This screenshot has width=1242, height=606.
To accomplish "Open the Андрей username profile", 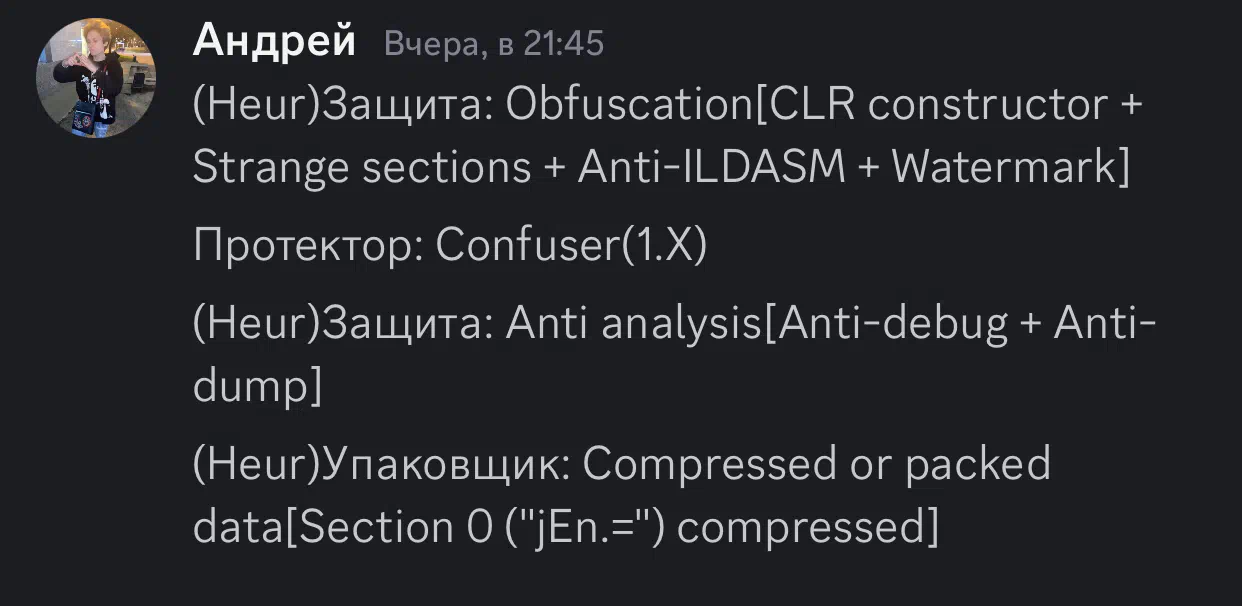I will pyautogui.click(x=274, y=41).
